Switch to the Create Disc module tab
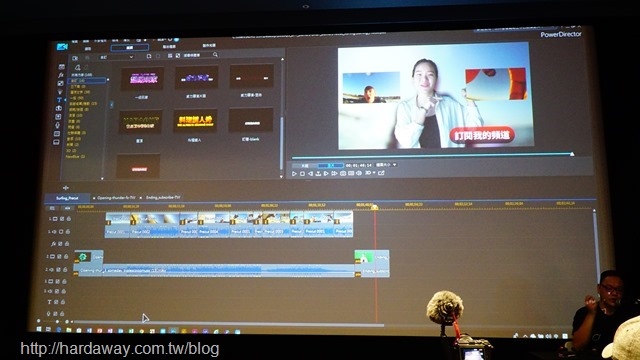 (209, 46)
